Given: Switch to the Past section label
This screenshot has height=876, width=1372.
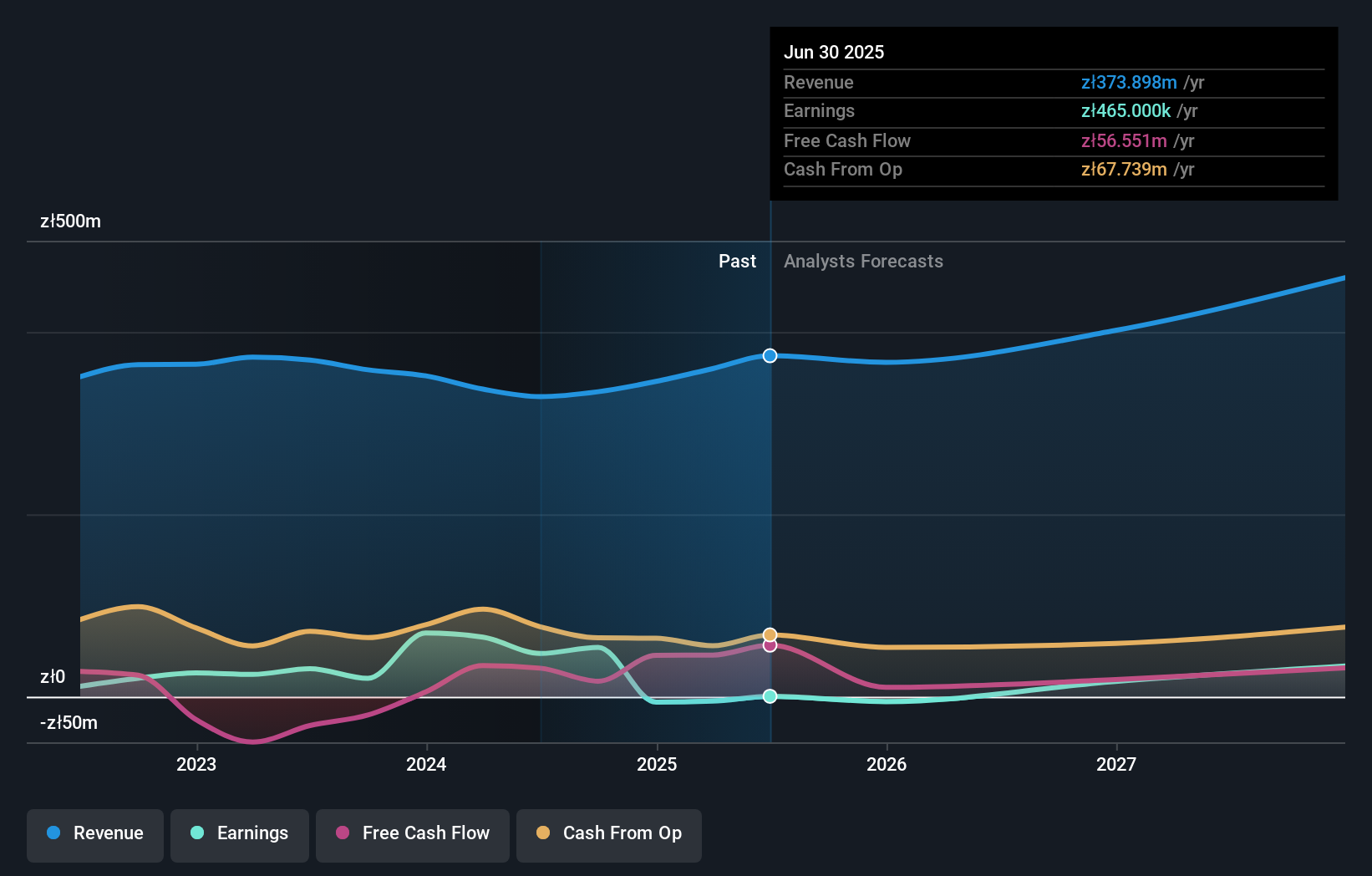Looking at the screenshot, I should [x=737, y=261].
